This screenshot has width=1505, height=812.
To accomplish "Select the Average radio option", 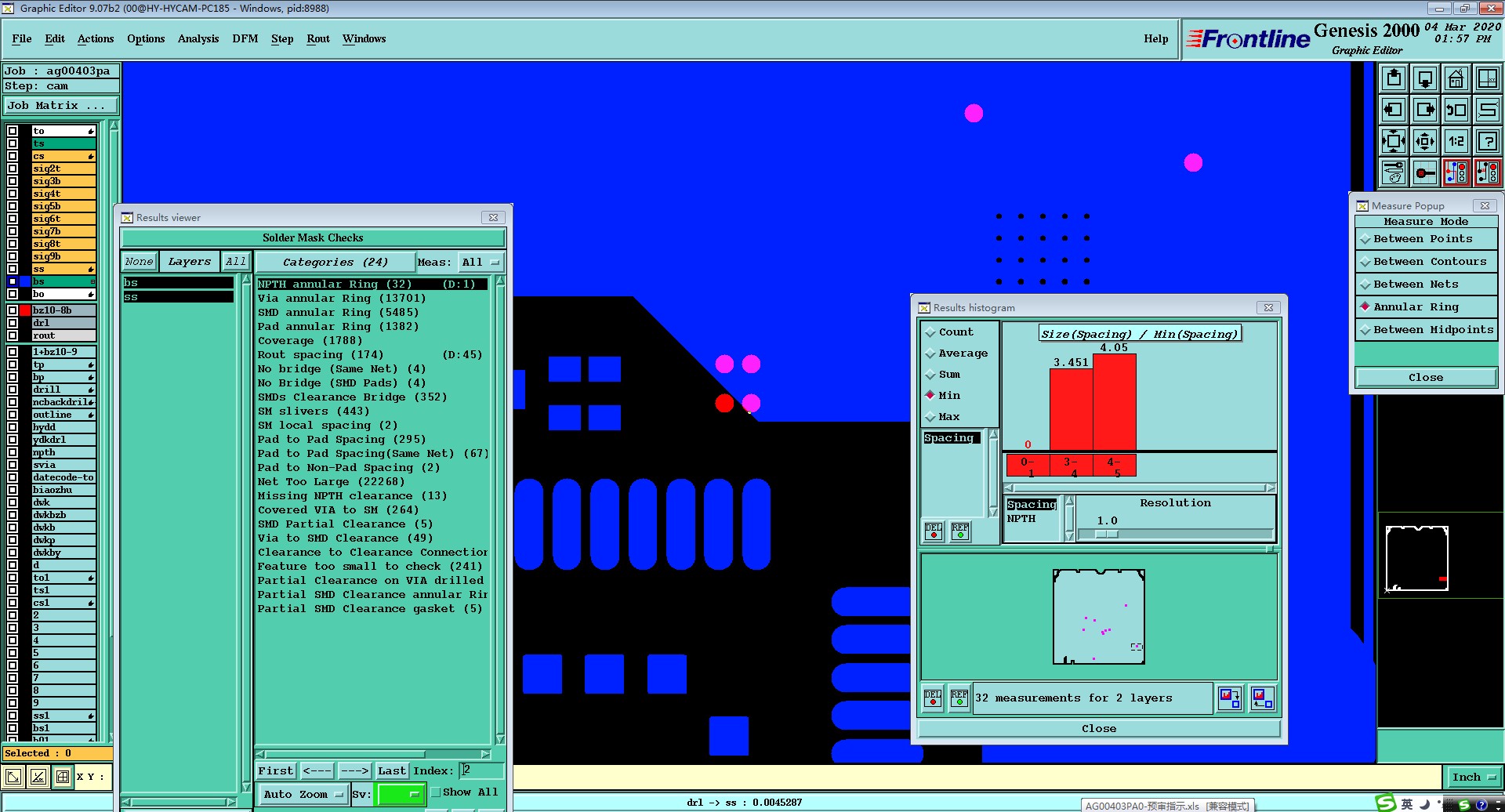I will [x=931, y=353].
